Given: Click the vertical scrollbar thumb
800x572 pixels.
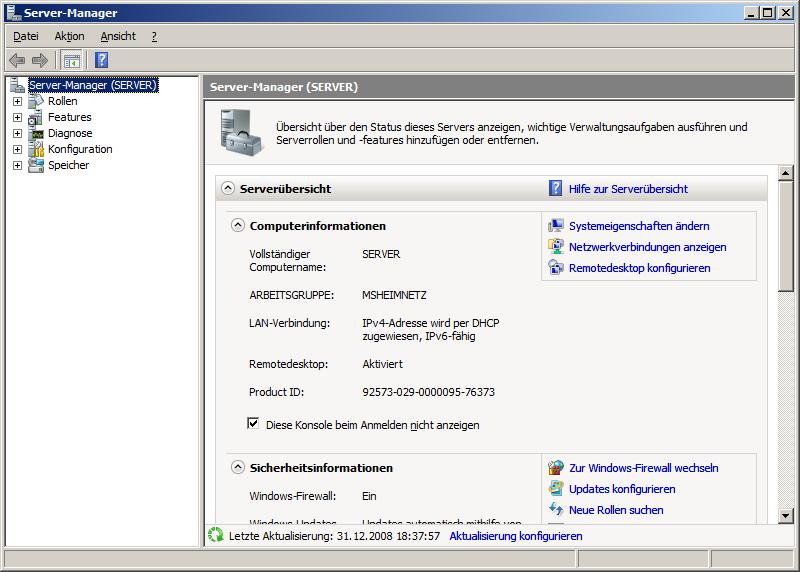Looking at the screenshot, I should (x=786, y=236).
